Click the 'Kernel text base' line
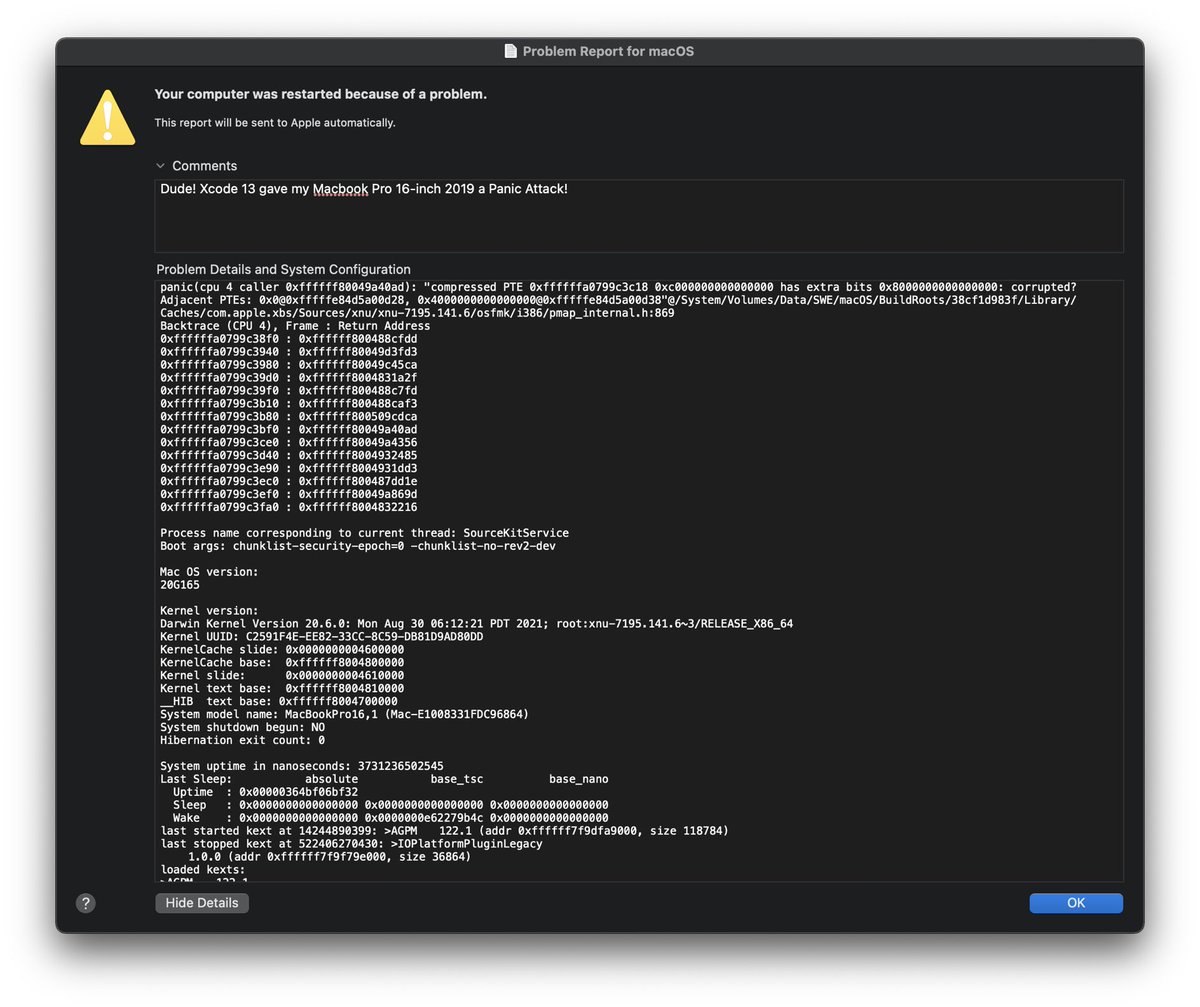 click(x=282, y=689)
